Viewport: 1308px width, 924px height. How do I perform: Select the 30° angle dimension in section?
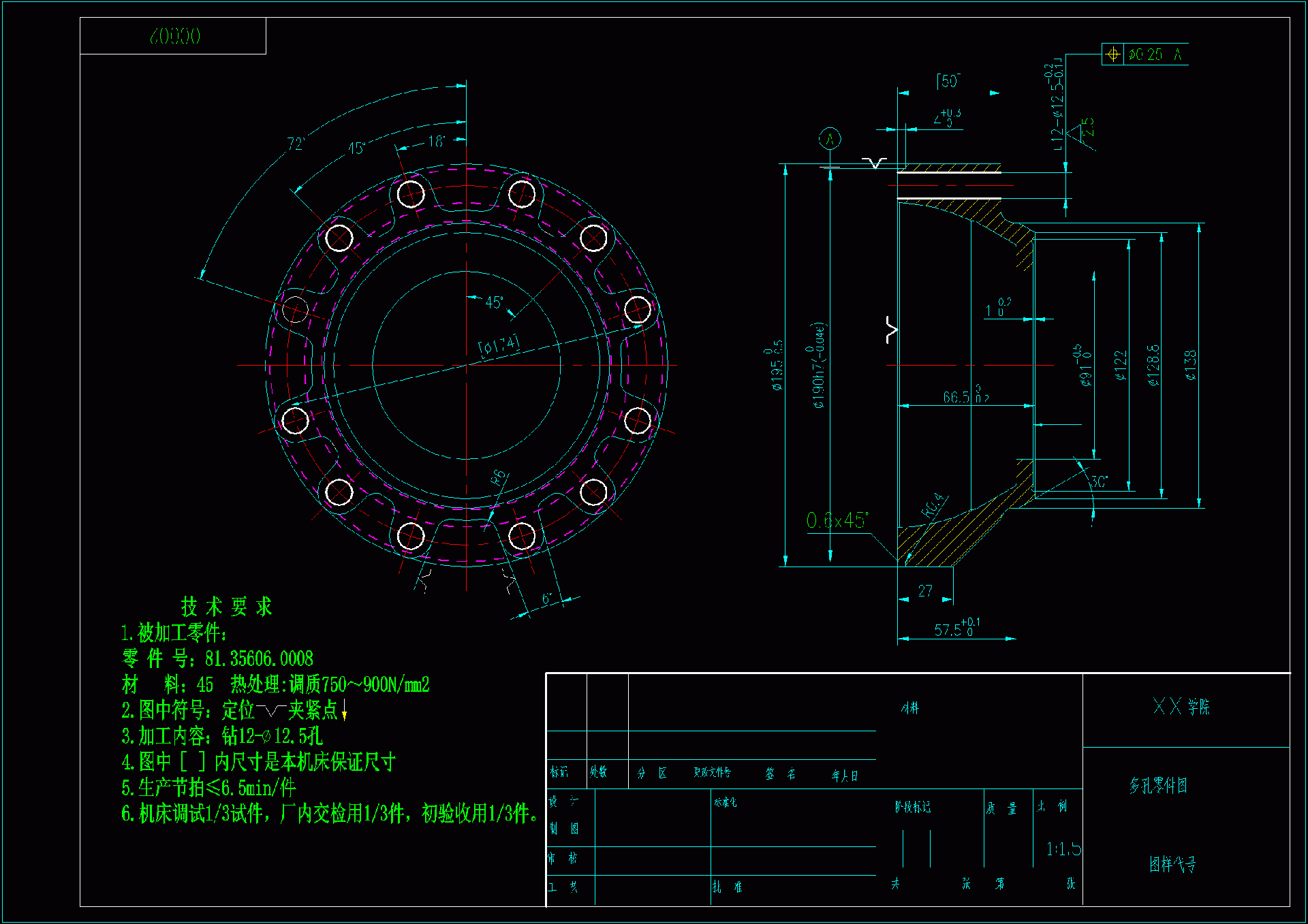[x=1099, y=482]
